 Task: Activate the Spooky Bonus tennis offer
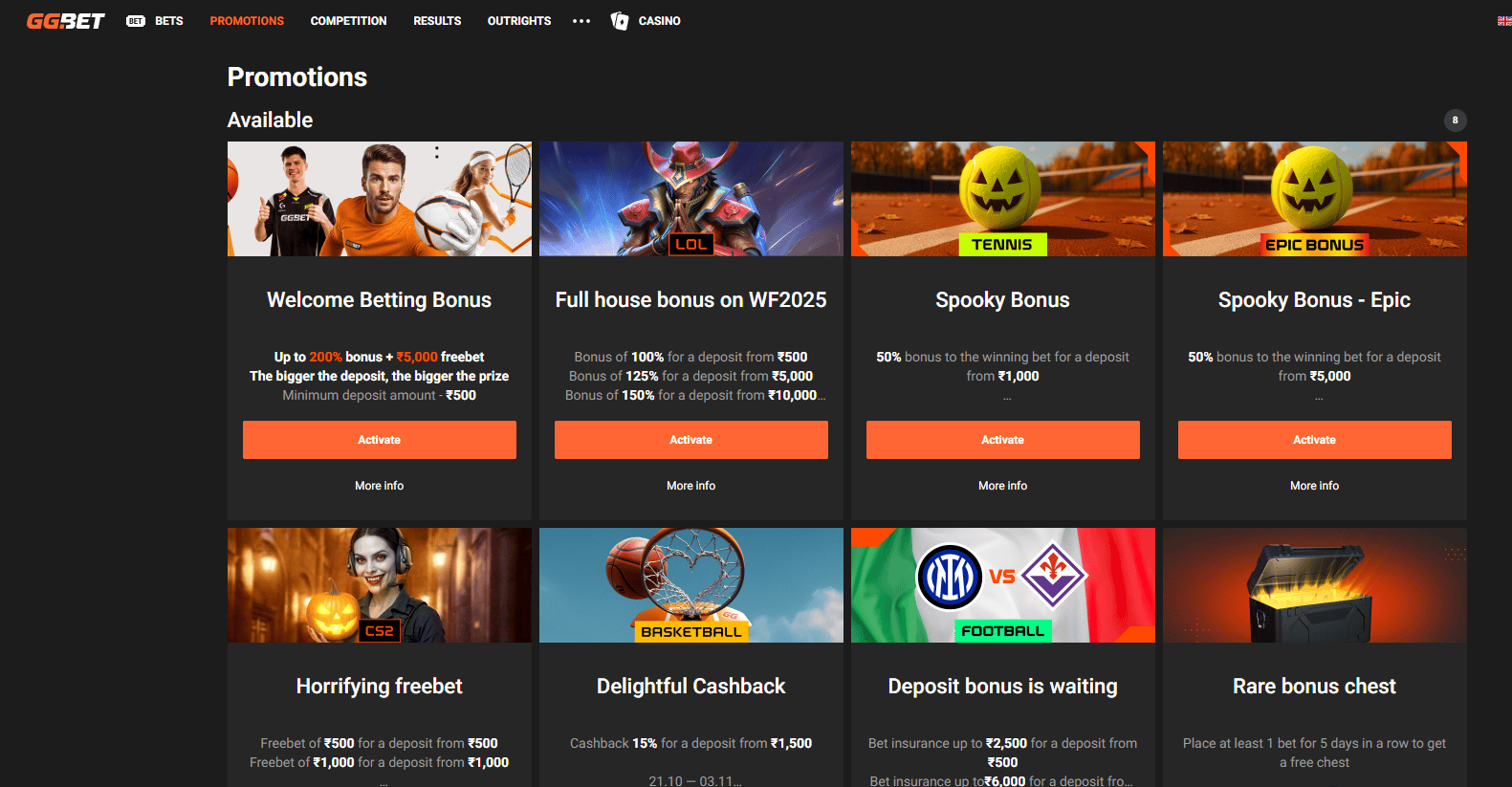(x=1002, y=440)
